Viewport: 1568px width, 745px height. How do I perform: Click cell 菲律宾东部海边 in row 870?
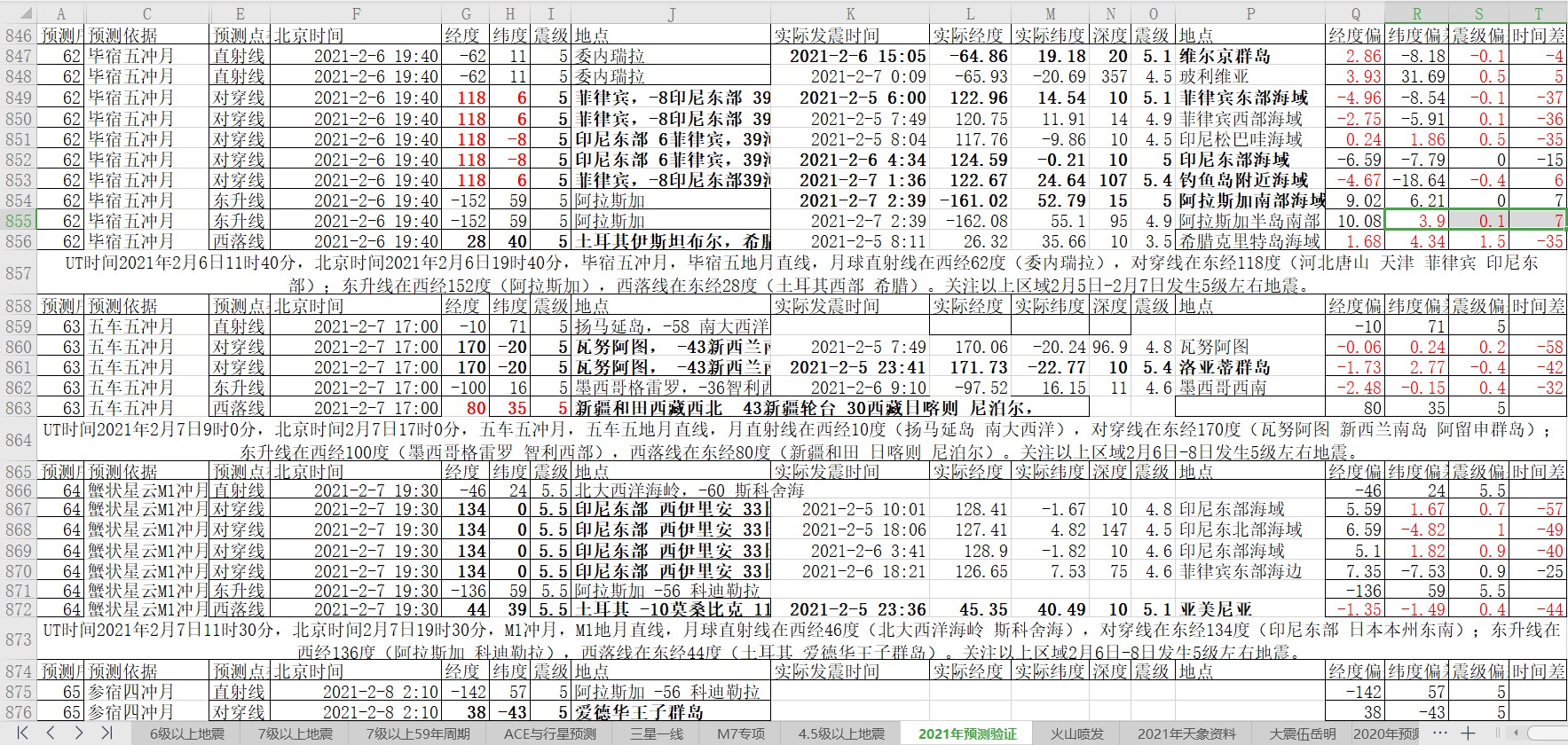click(1250, 571)
